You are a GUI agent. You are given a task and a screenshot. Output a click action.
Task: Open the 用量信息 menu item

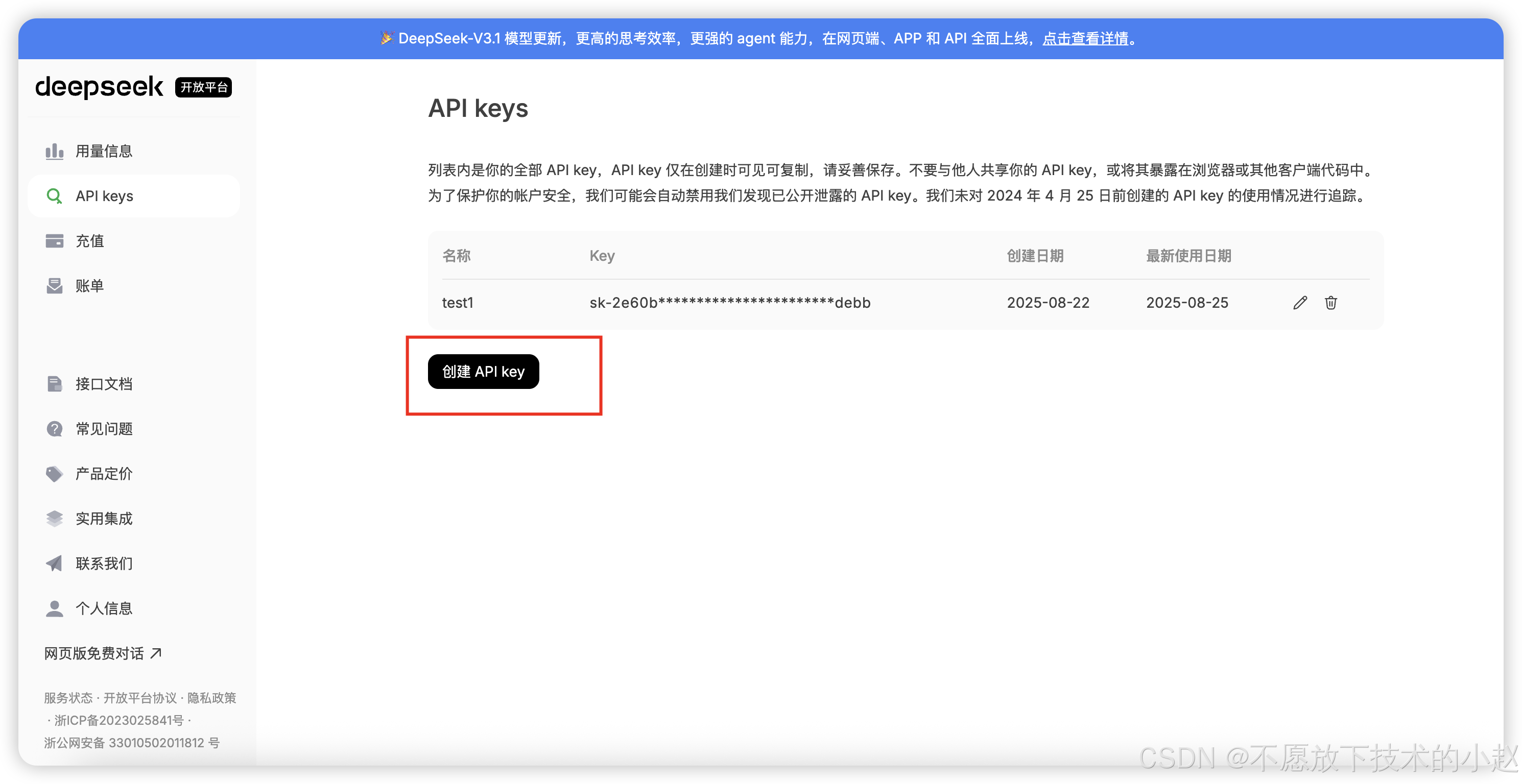click(x=133, y=151)
